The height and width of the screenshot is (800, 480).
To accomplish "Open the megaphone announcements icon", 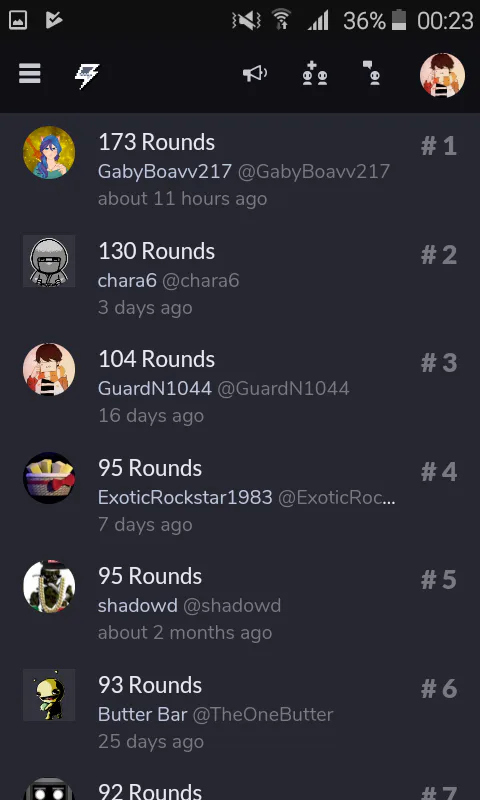I will (255, 73).
